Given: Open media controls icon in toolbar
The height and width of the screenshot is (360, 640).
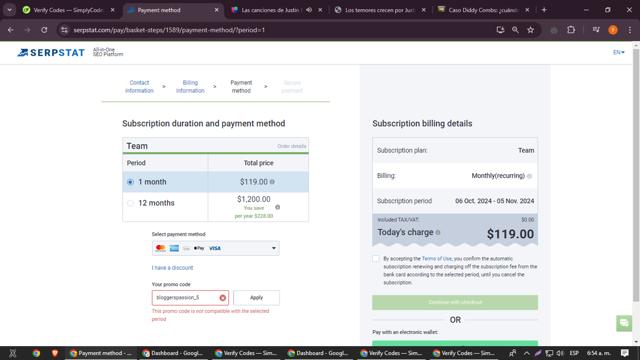Looking at the screenshot, I should [596, 30].
